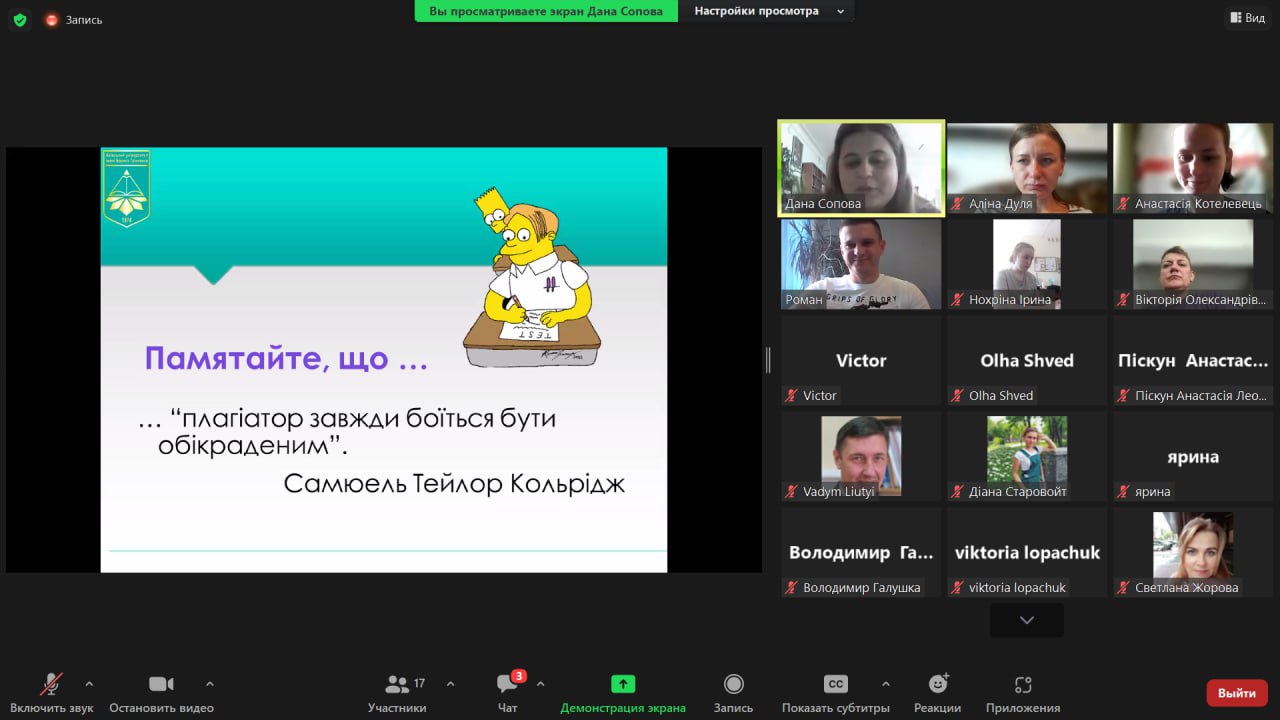Image resolution: width=1280 pixels, height=720 pixels.
Task: Select Анастасія Котелевець's video tile
Action: coord(1193,168)
